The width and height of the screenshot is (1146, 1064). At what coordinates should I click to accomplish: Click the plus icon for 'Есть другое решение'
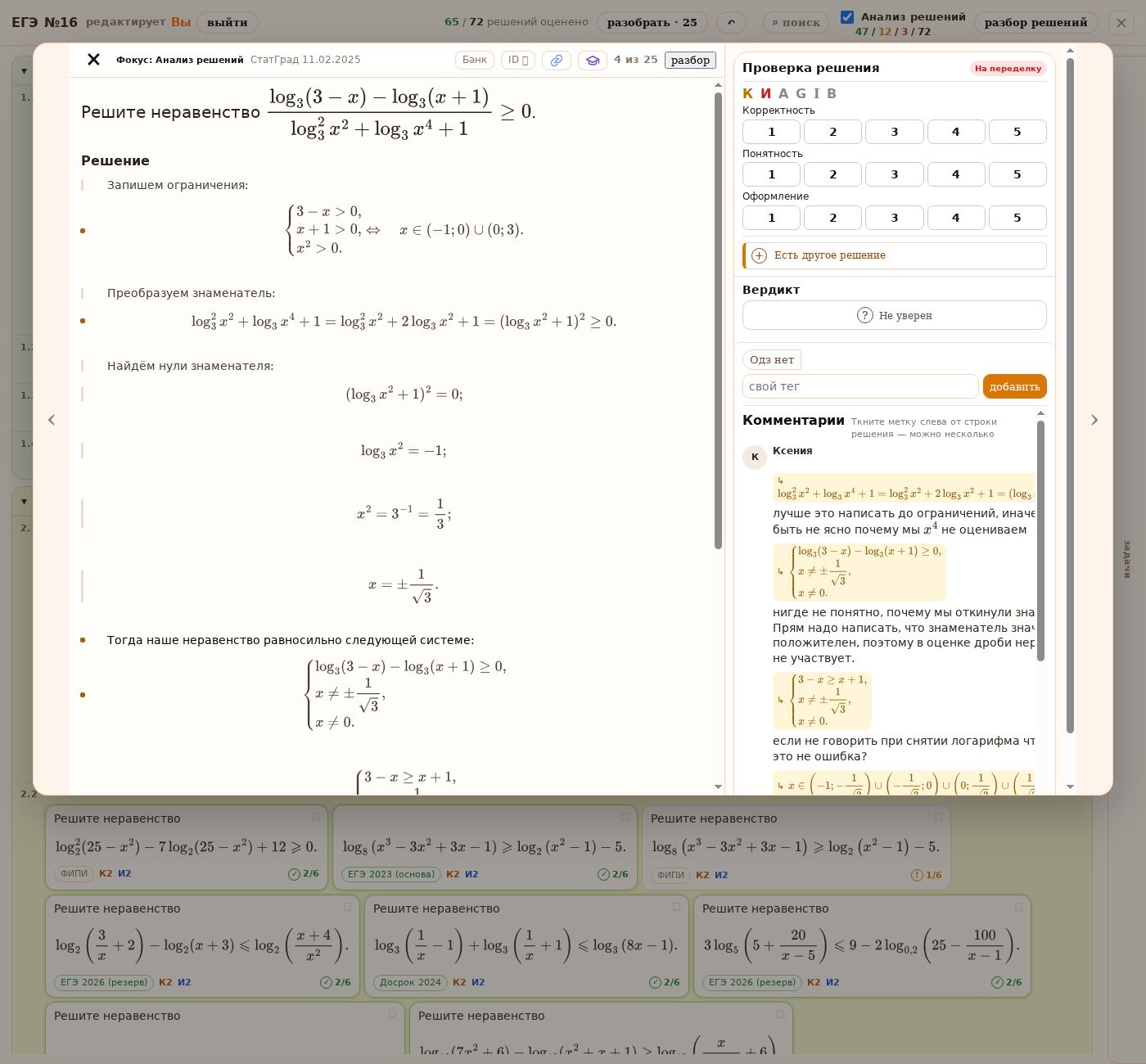coord(759,255)
